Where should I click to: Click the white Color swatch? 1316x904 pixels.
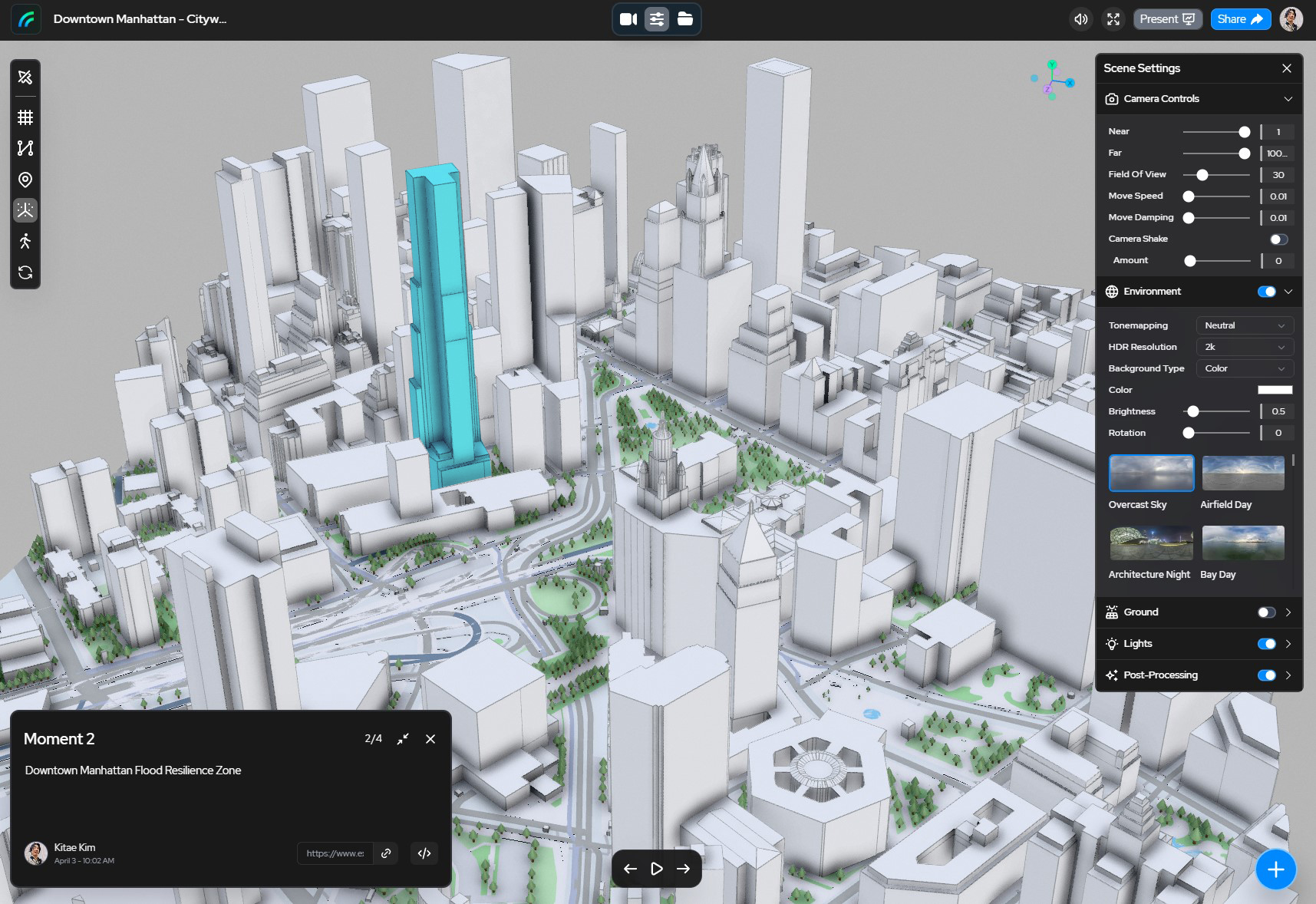tap(1275, 390)
